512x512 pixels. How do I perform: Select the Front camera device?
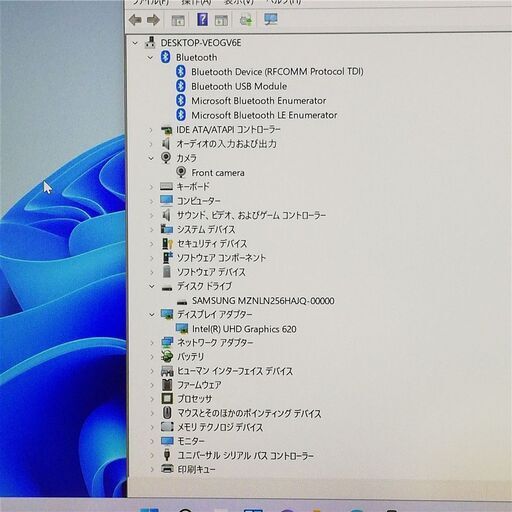click(218, 173)
